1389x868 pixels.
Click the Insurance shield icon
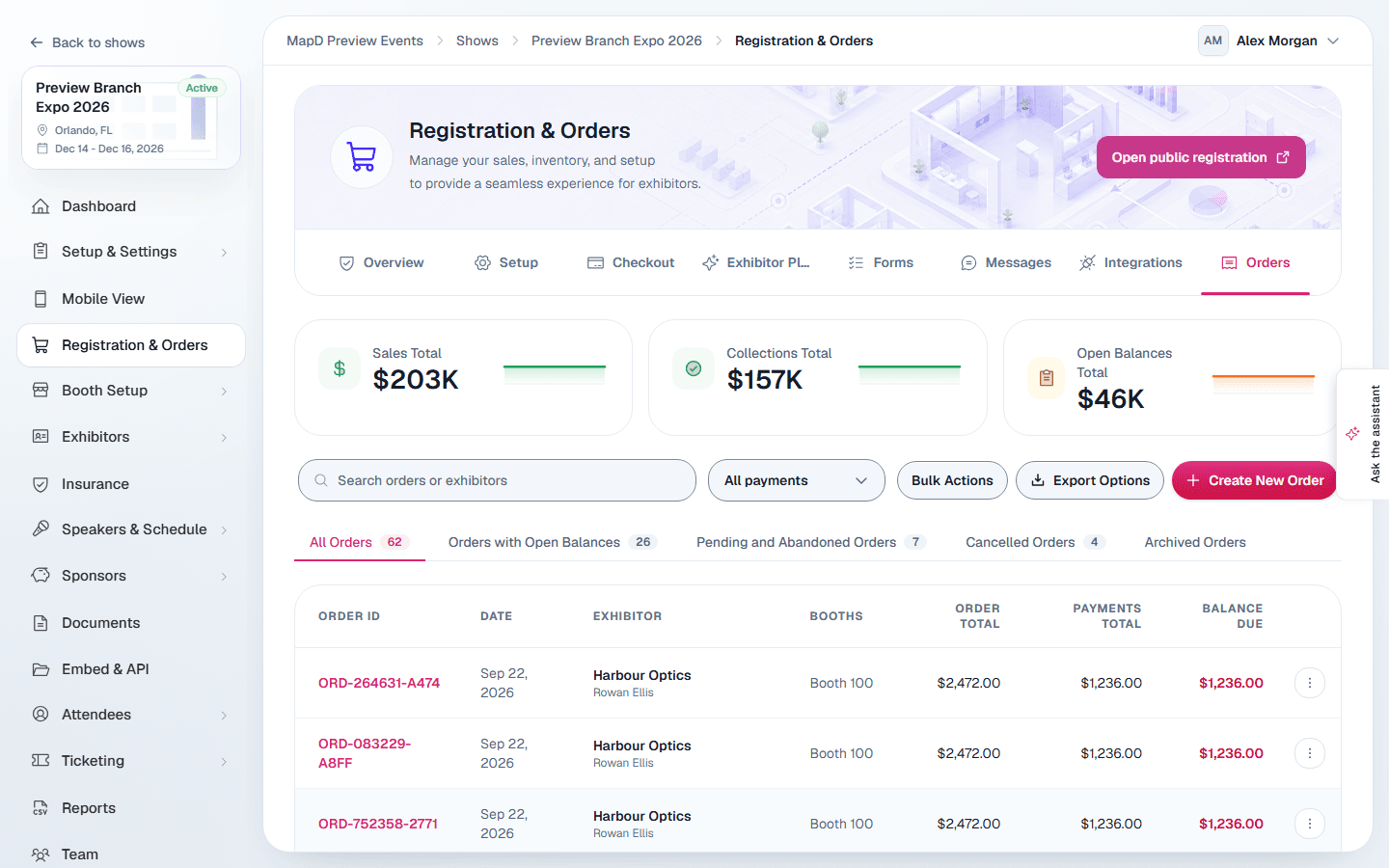[41, 484]
